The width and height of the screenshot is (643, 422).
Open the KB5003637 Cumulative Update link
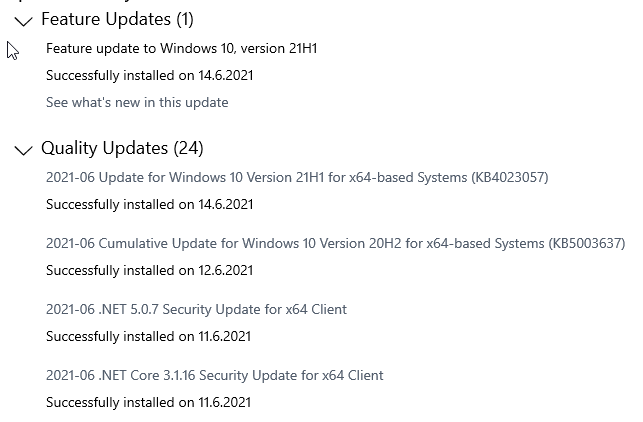pos(335,243)
